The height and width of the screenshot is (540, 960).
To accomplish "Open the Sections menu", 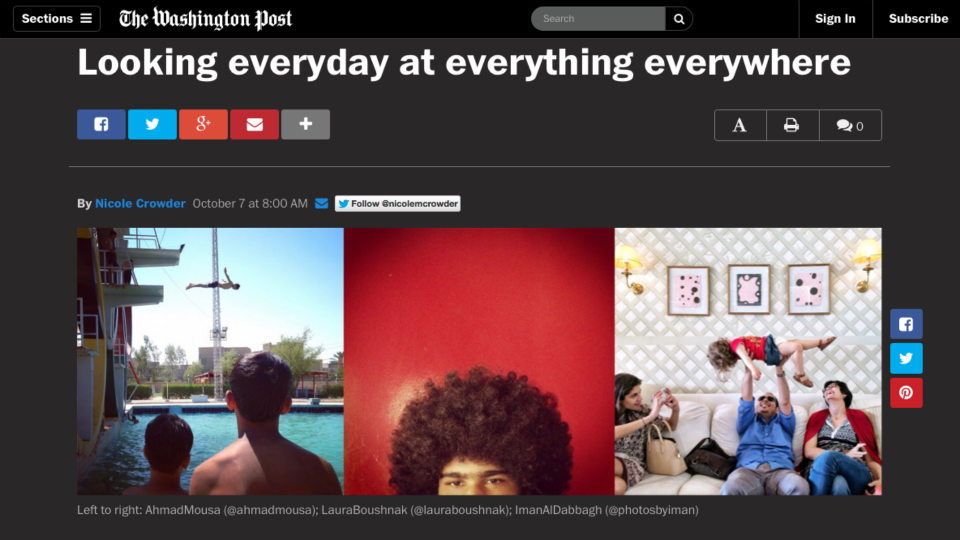I will 57,19.
